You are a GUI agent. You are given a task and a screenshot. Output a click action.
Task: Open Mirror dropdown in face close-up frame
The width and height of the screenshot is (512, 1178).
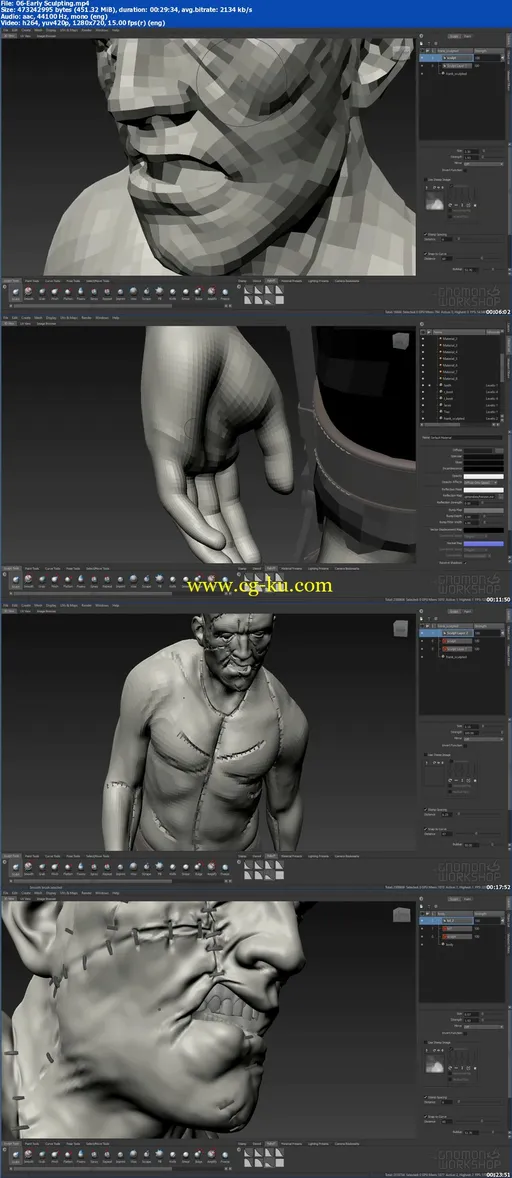tap(483, 164)
